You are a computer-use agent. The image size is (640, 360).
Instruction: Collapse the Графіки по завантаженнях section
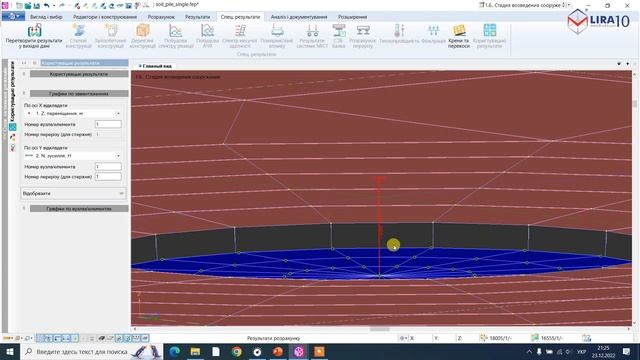coord(79,94)
